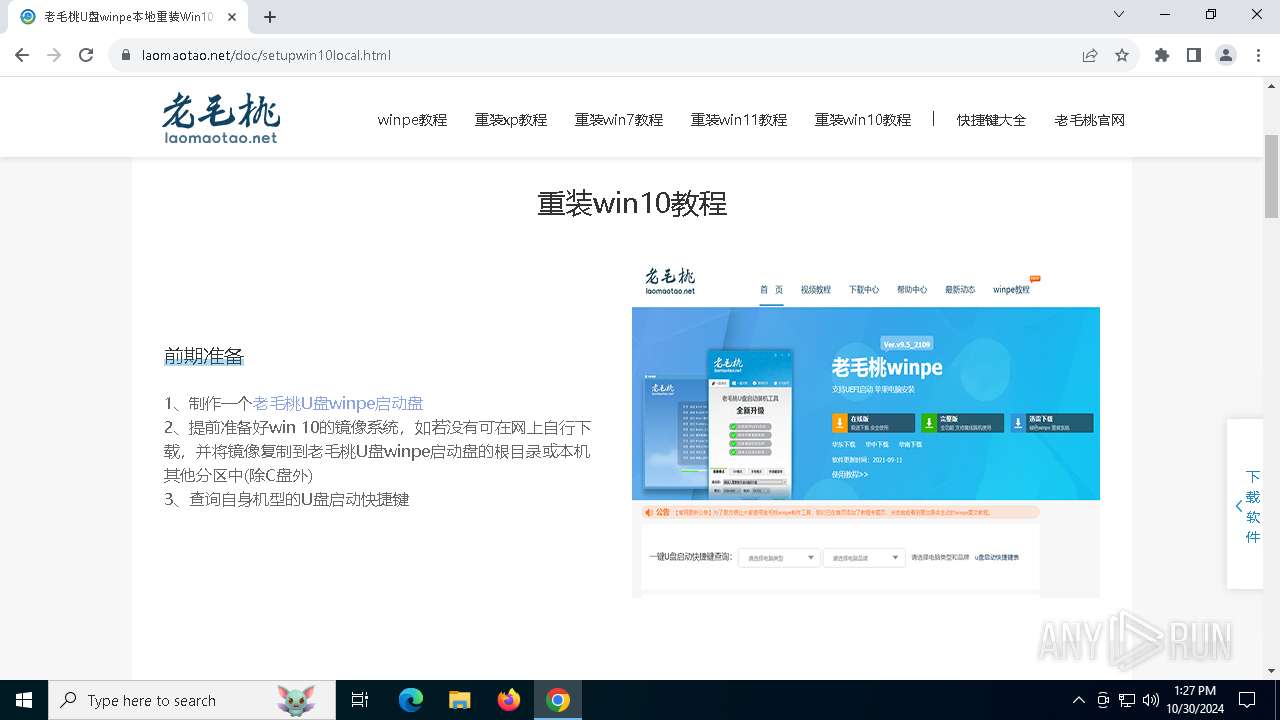Open tab search dropdown arrow

[x=1119, y=15]
